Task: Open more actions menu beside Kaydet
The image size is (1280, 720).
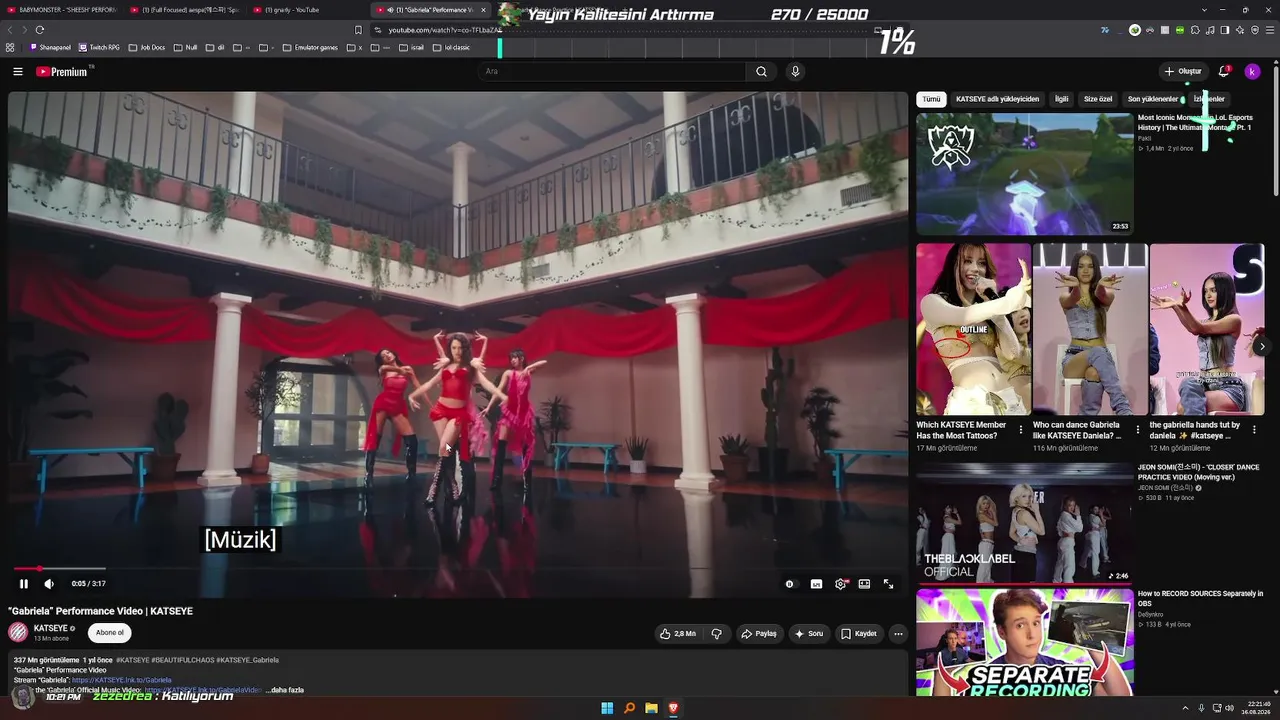Action: click(898, 633)
